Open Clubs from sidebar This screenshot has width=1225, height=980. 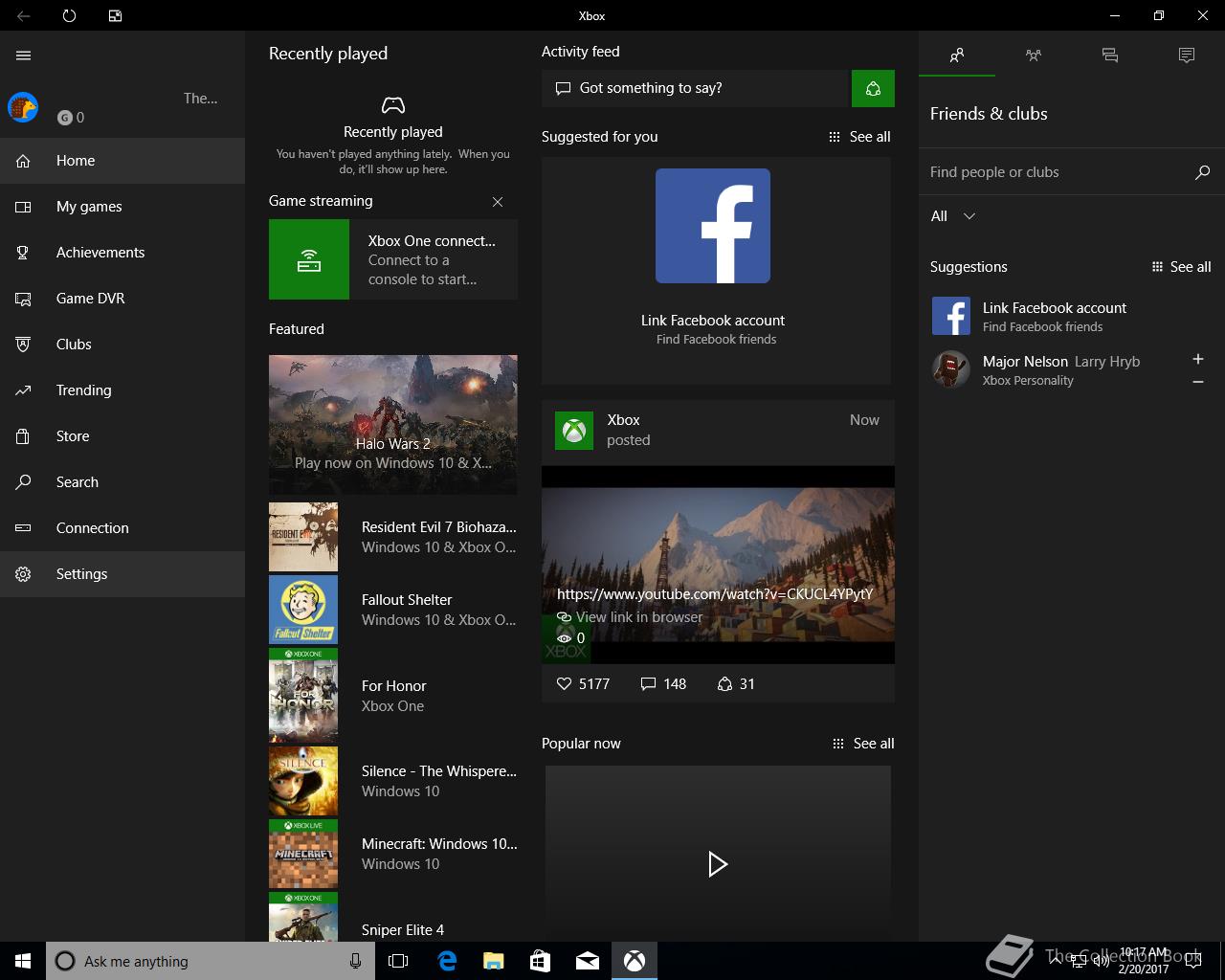[122, 345]
